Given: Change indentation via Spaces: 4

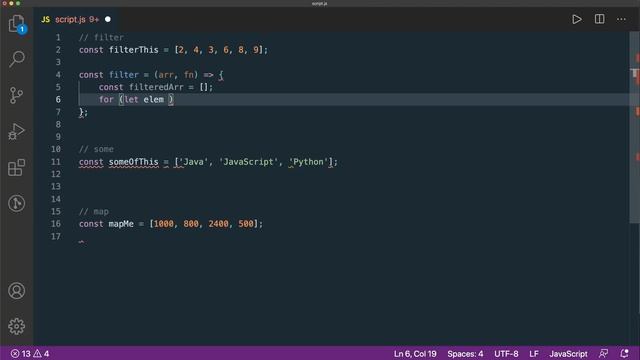Looking at the screenshot, I should pyautogui.click(x=465, y=353).
